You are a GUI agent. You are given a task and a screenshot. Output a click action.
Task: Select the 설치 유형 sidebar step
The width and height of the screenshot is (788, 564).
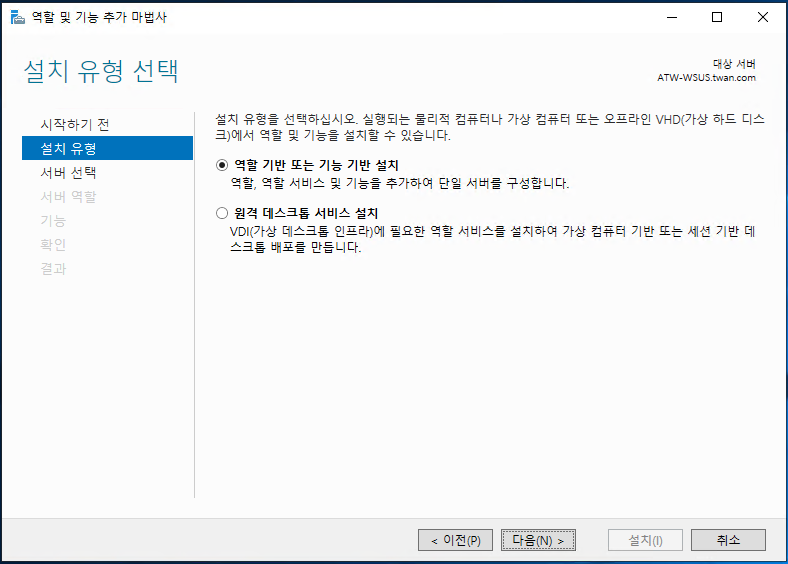pos(108,148)
